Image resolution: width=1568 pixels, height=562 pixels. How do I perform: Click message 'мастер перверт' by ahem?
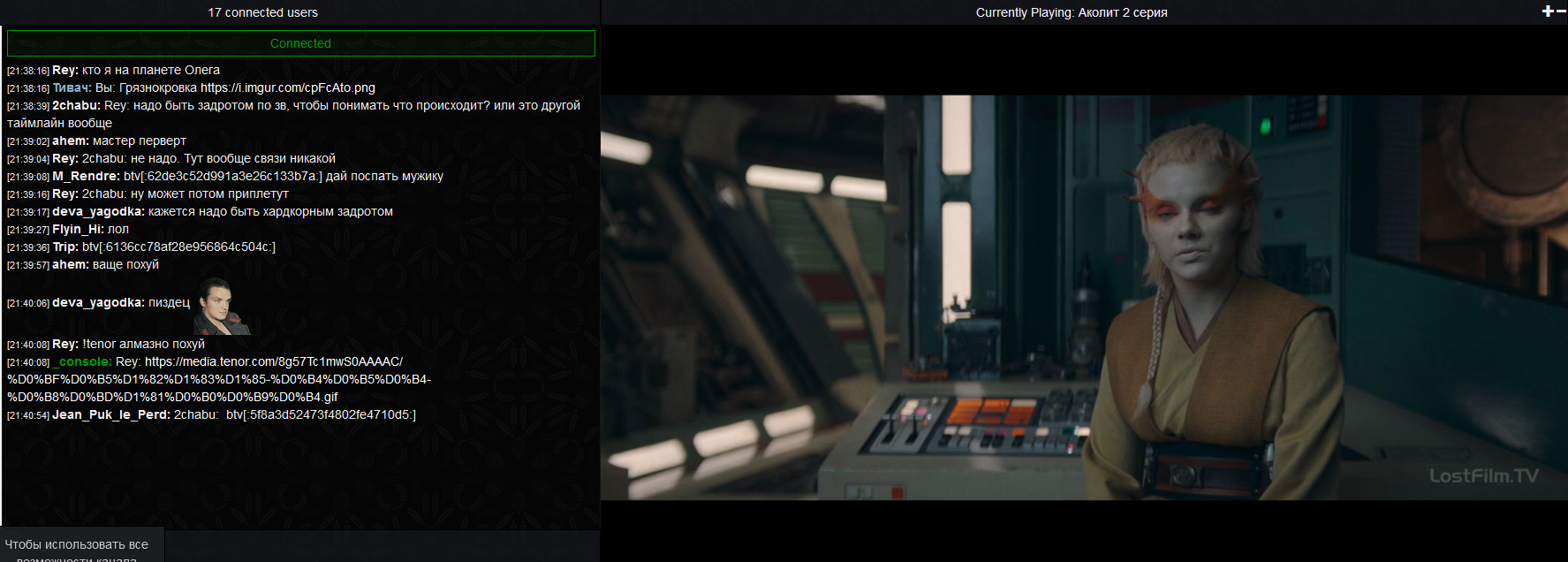coord(140,140)
